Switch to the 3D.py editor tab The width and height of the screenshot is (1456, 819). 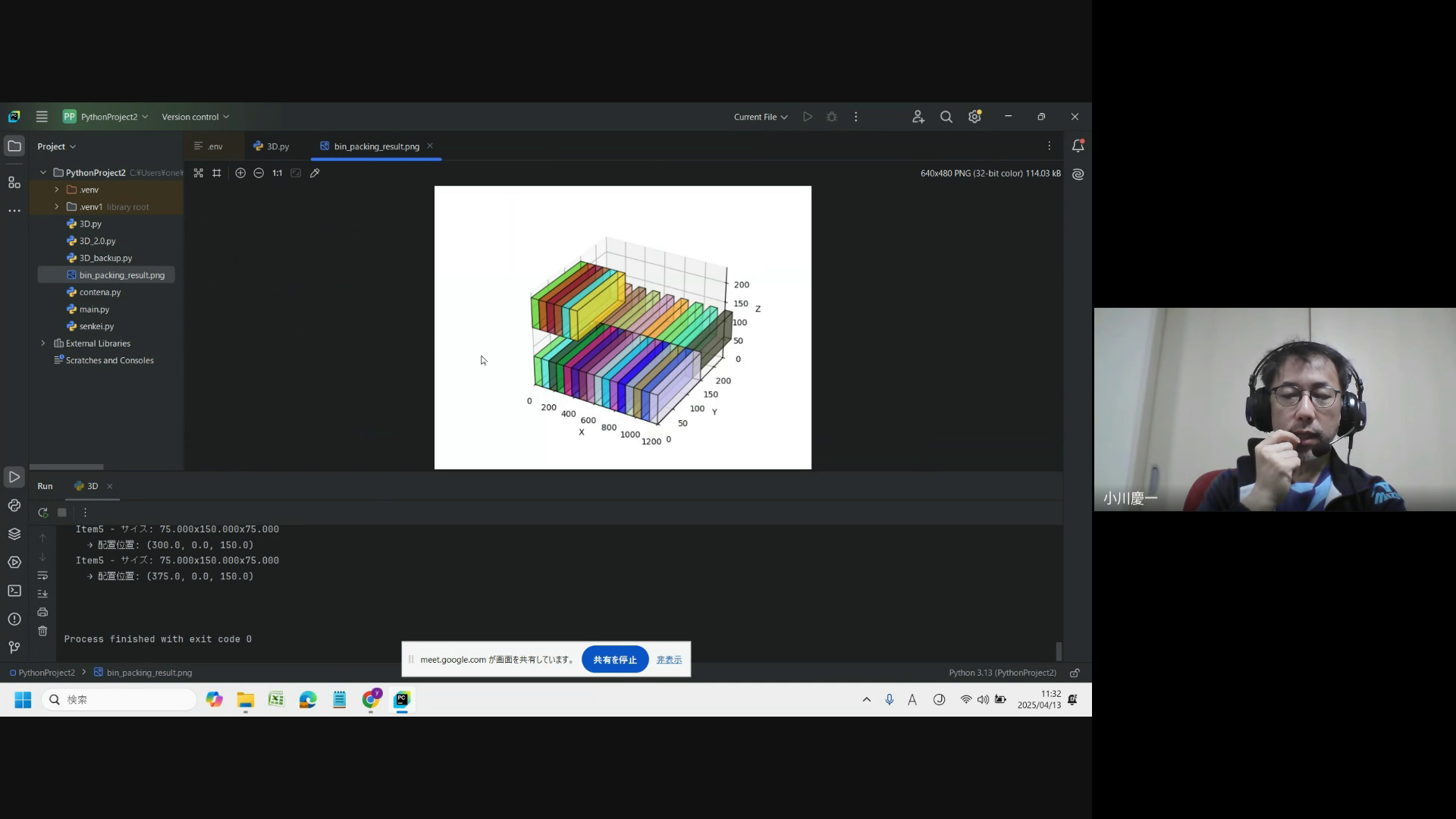[x=271, y=146]
